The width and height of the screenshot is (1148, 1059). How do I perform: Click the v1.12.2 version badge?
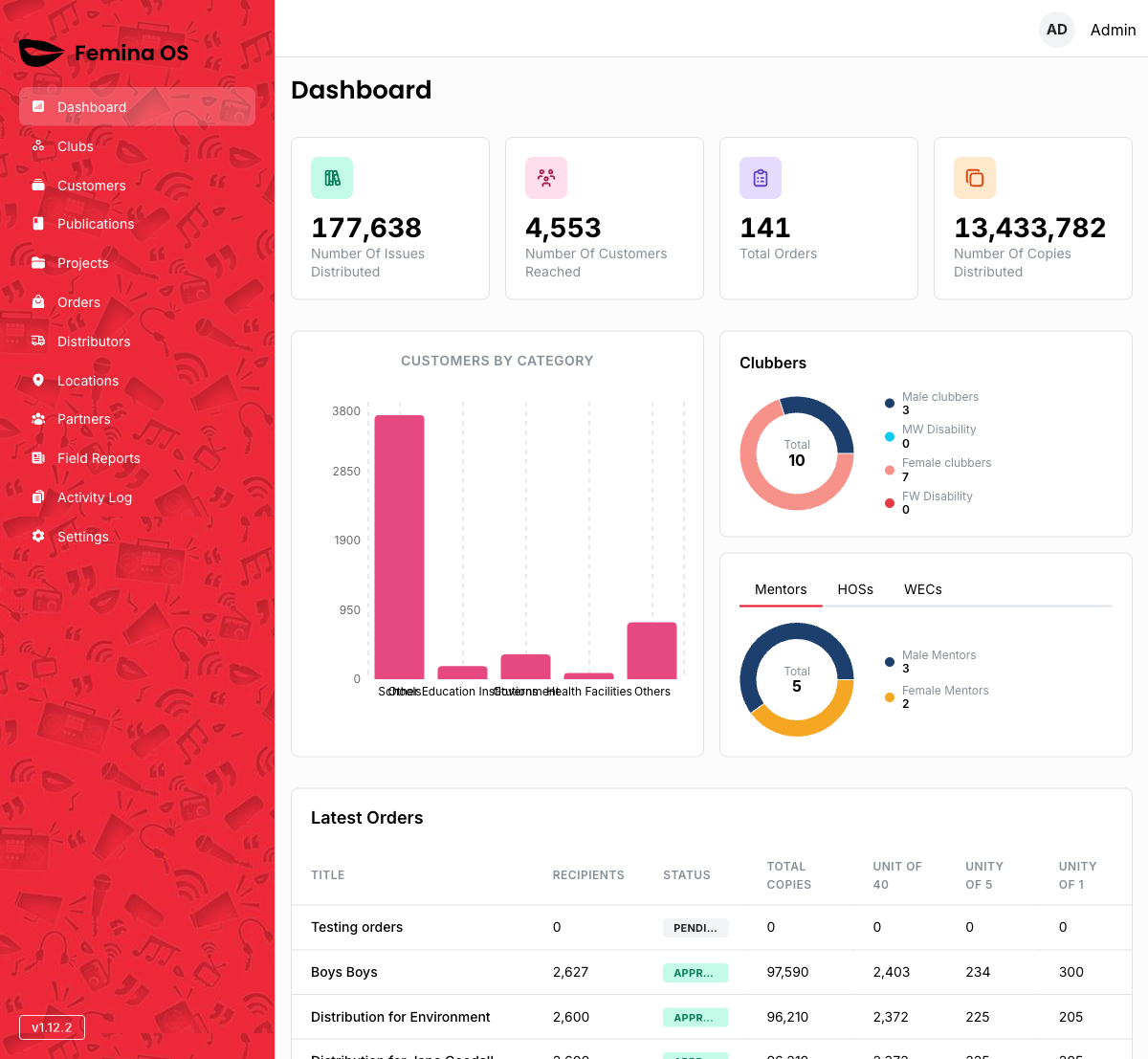pyautogui.click(x=52, y=1027)
